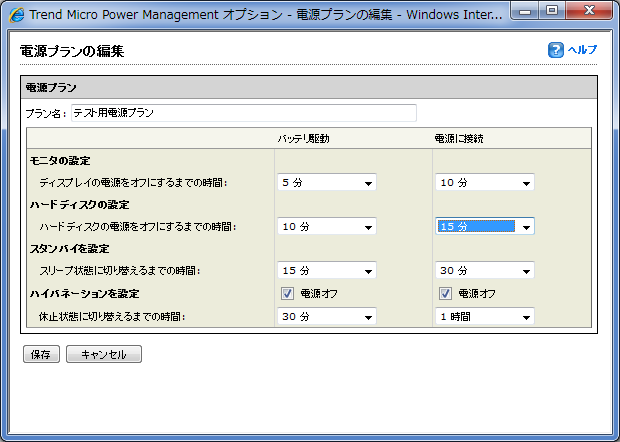
Task: Open the ヘルプ link
Action: [582, 50]
